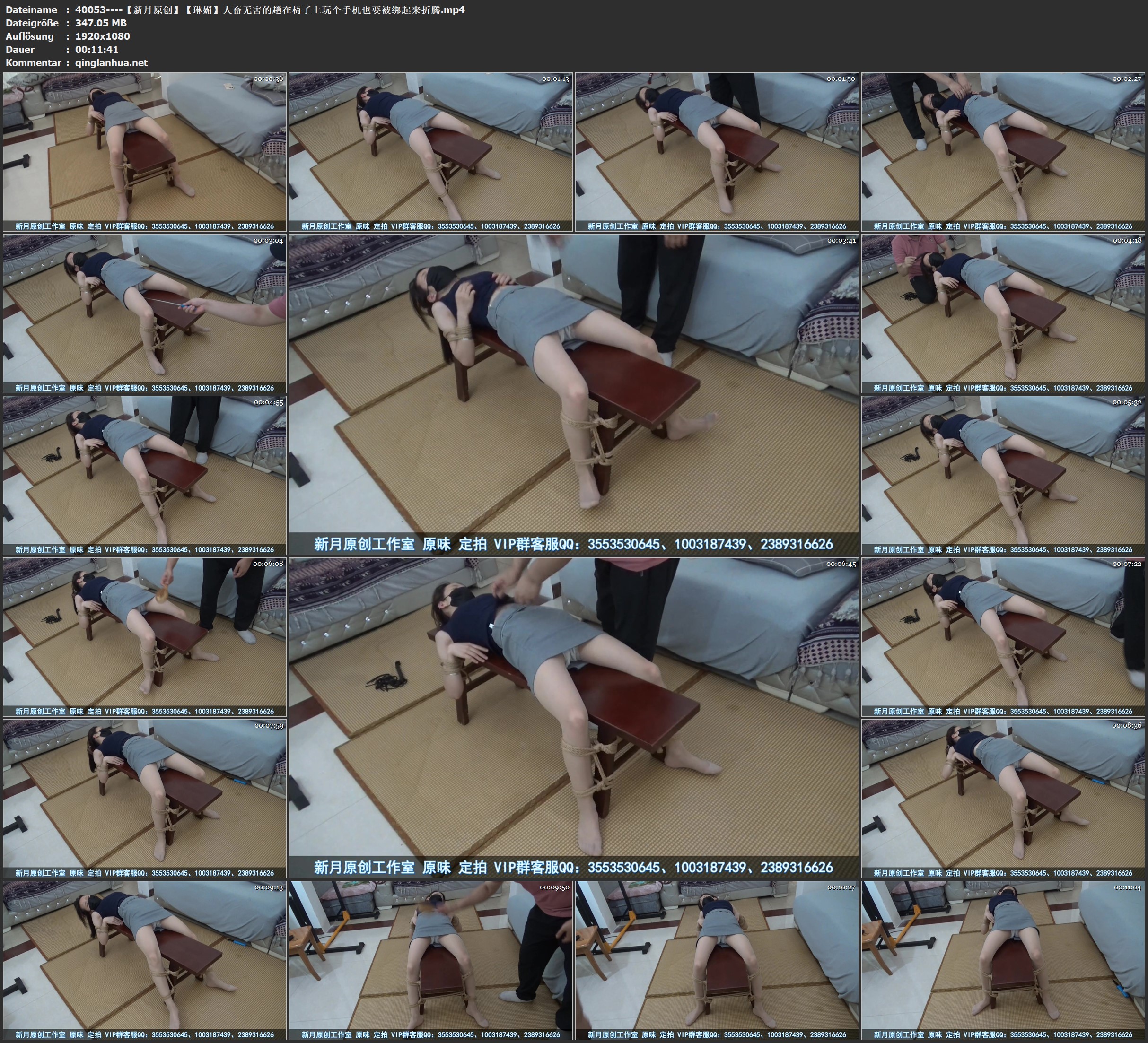Click the thumbnail timestamped 00:09:50

click(x=431, y=960)
